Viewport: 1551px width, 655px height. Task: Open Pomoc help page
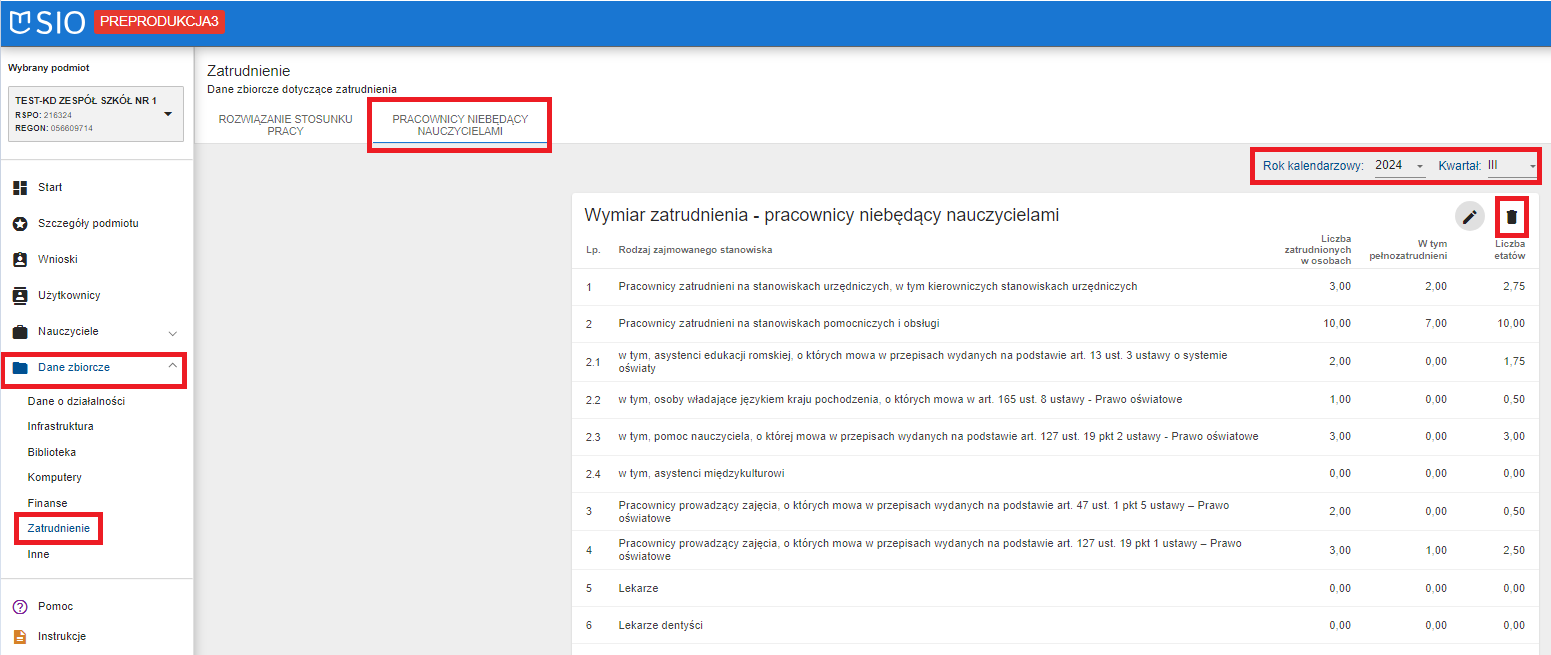(55, 606)
